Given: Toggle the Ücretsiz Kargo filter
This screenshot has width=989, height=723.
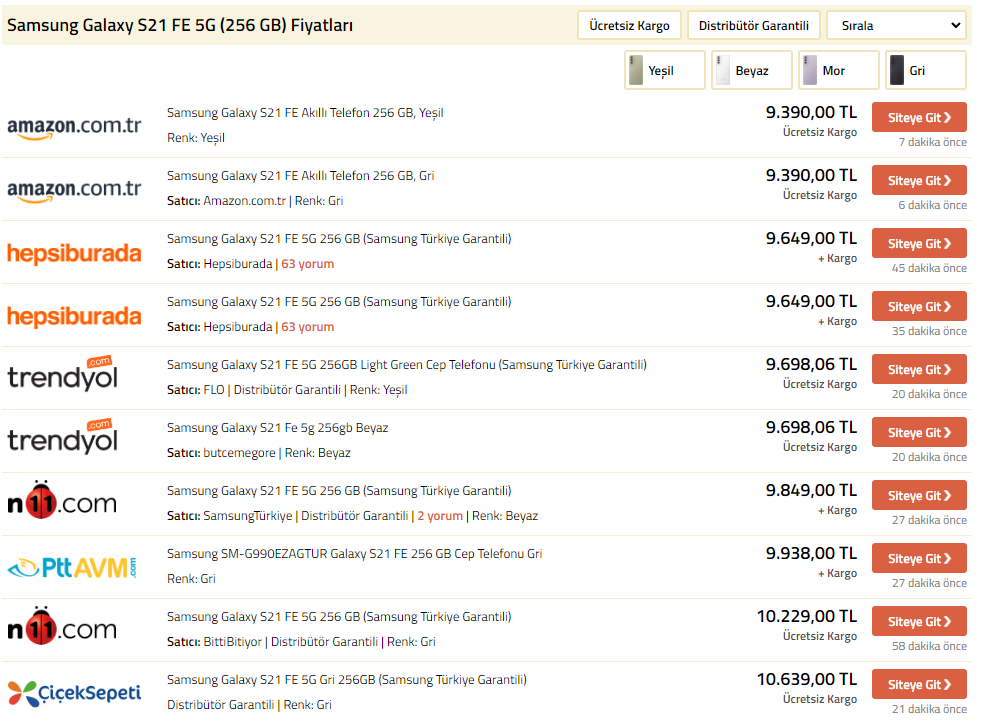Looking at the screenshot, I should coord(629,26).
